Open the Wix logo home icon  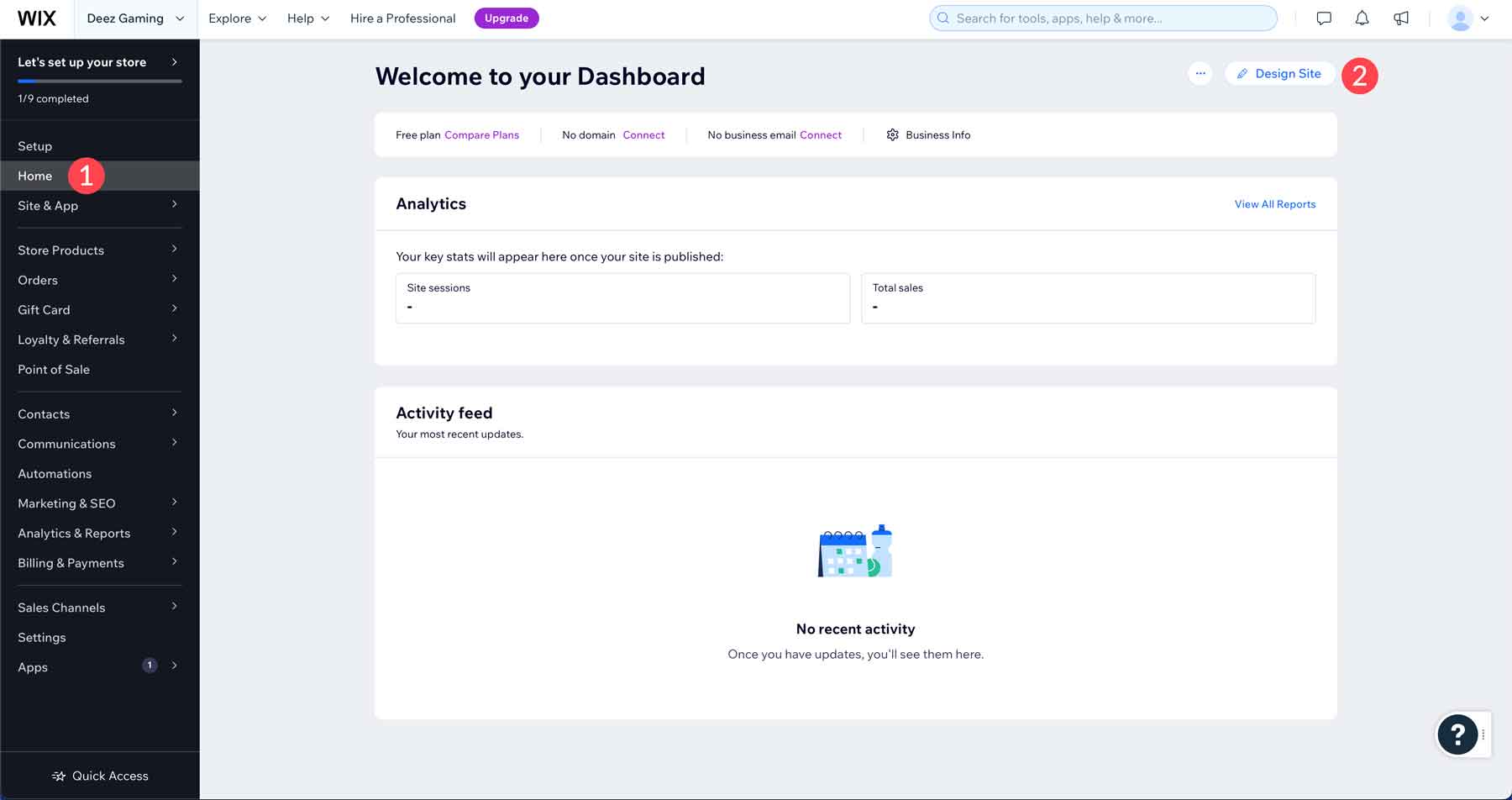(x=35, y=18)
